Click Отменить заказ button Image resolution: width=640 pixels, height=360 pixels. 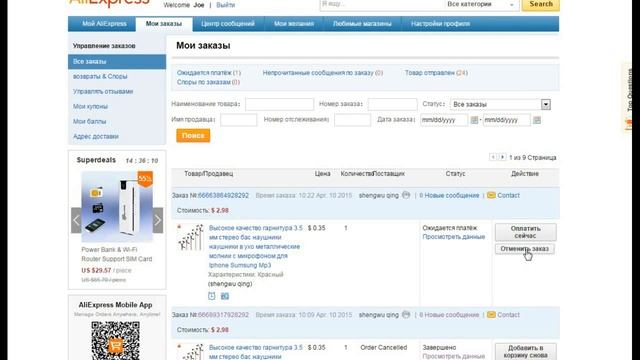click(x=525, y=249)
